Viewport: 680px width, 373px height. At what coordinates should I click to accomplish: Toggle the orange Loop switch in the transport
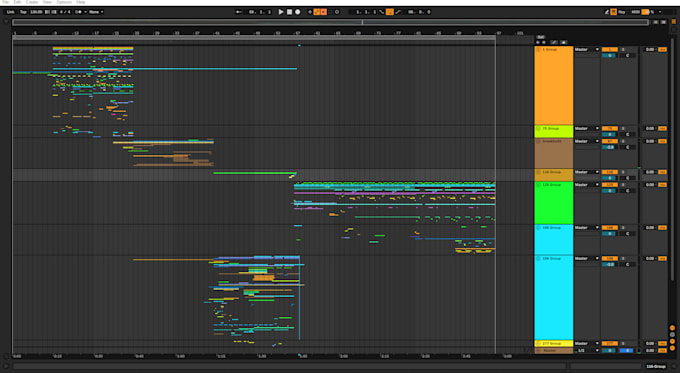[x=389, y=12]
